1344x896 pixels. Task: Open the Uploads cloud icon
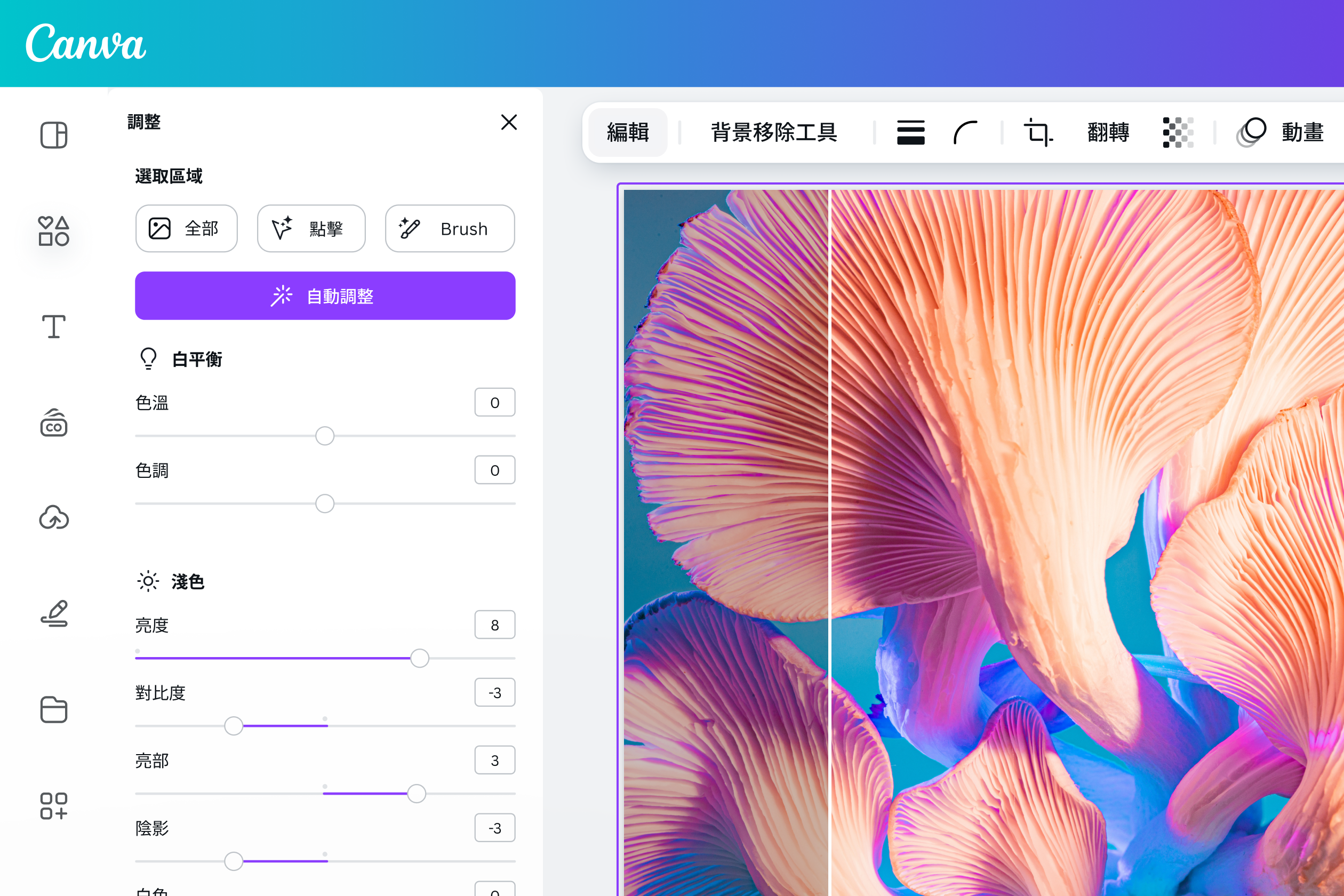click(54, 518)
